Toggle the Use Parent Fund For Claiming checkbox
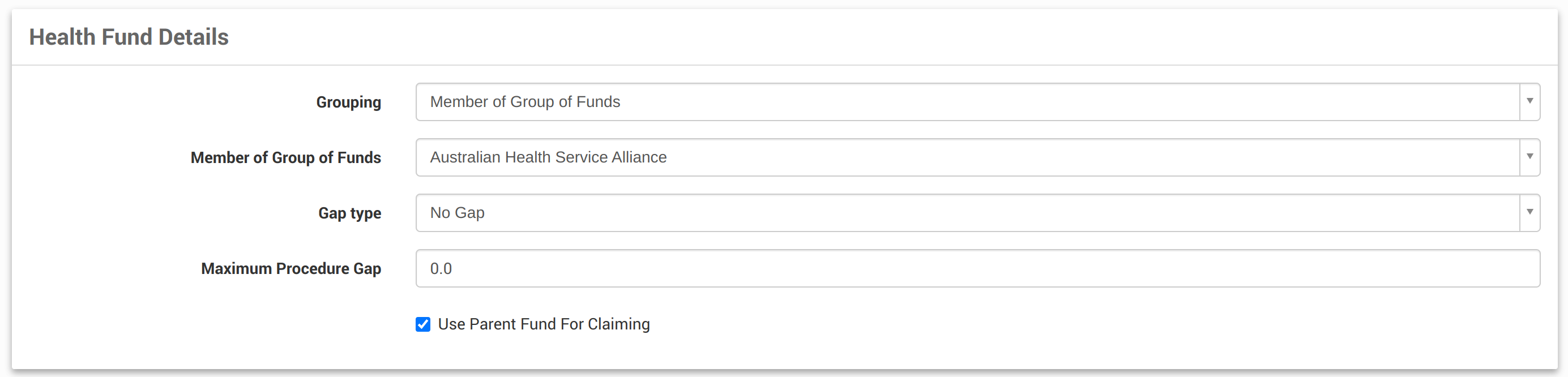 [423, 324]
